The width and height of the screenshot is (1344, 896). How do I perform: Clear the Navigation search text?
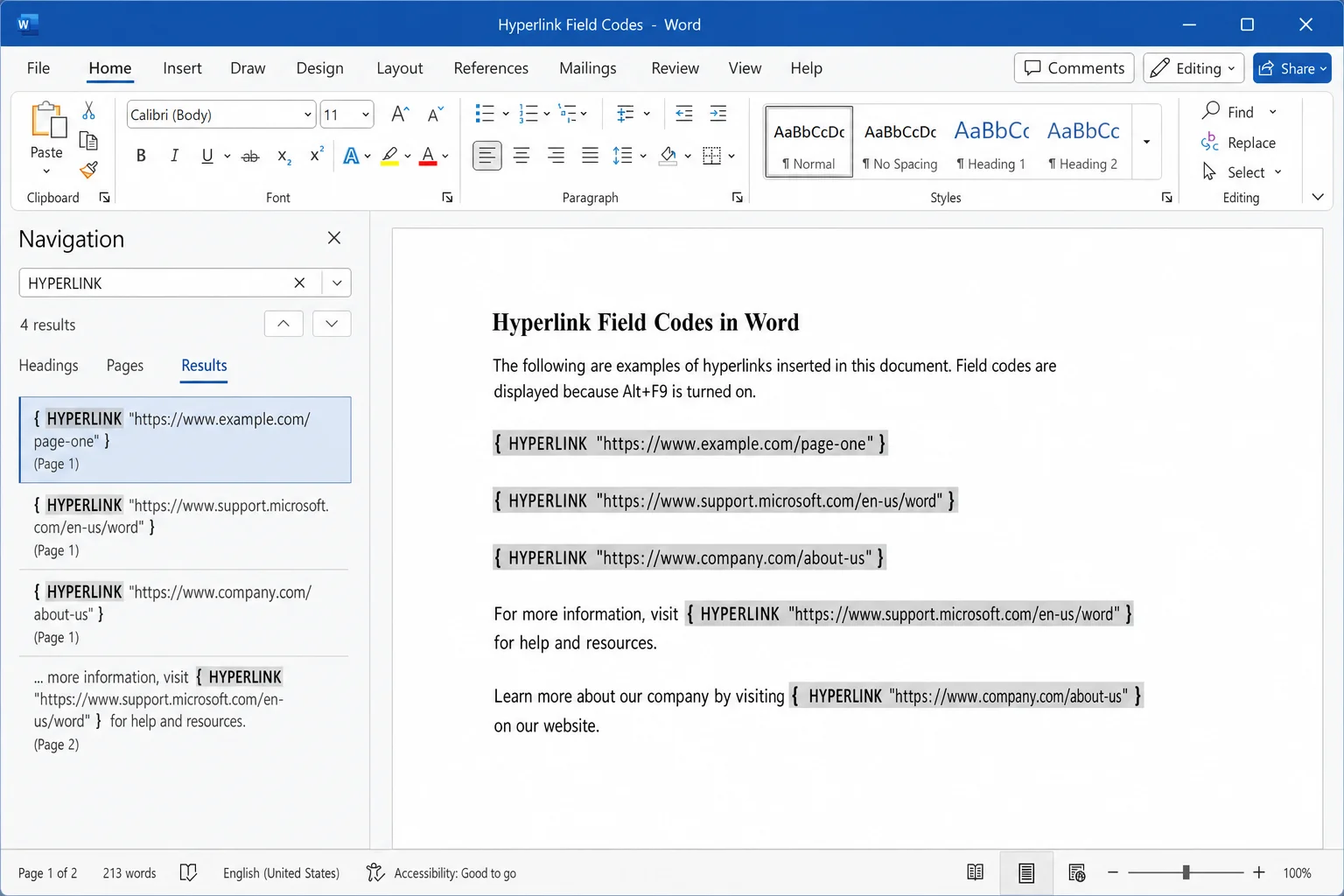point(299,283)
